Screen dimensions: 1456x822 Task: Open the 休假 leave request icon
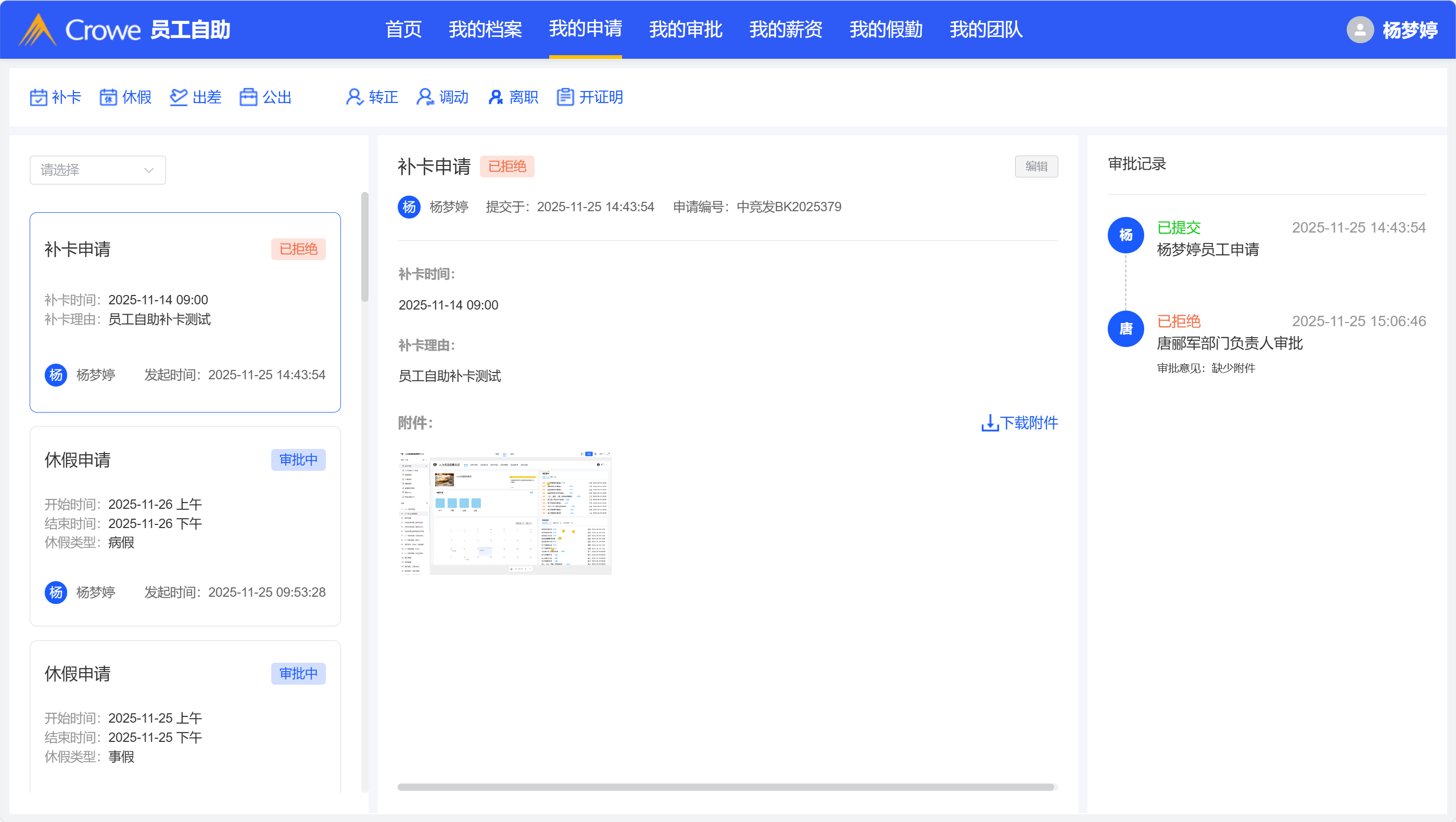(x=108, y=97)
